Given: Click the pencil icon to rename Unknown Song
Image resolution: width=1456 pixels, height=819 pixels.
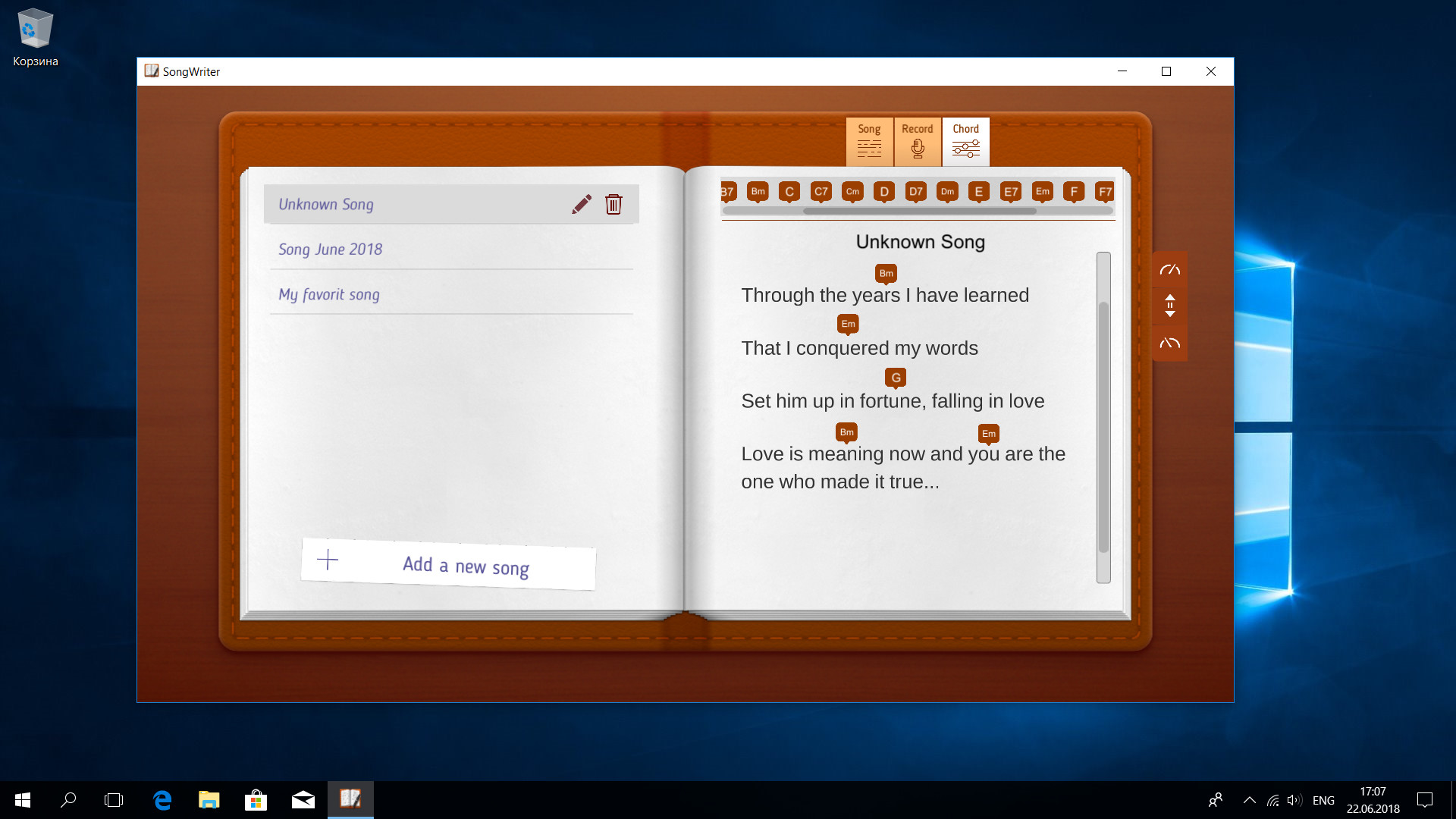Looking at the screenshot, I should pos(581,204).
